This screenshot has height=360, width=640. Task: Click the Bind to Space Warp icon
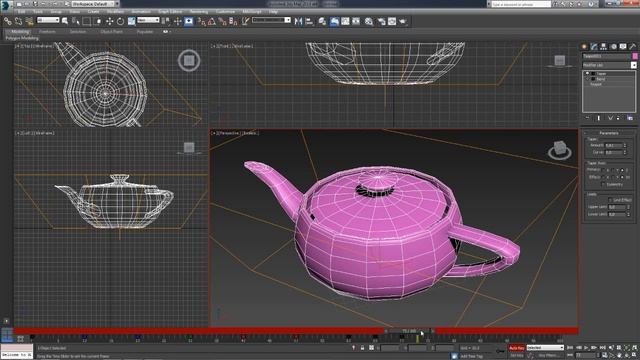29,21
